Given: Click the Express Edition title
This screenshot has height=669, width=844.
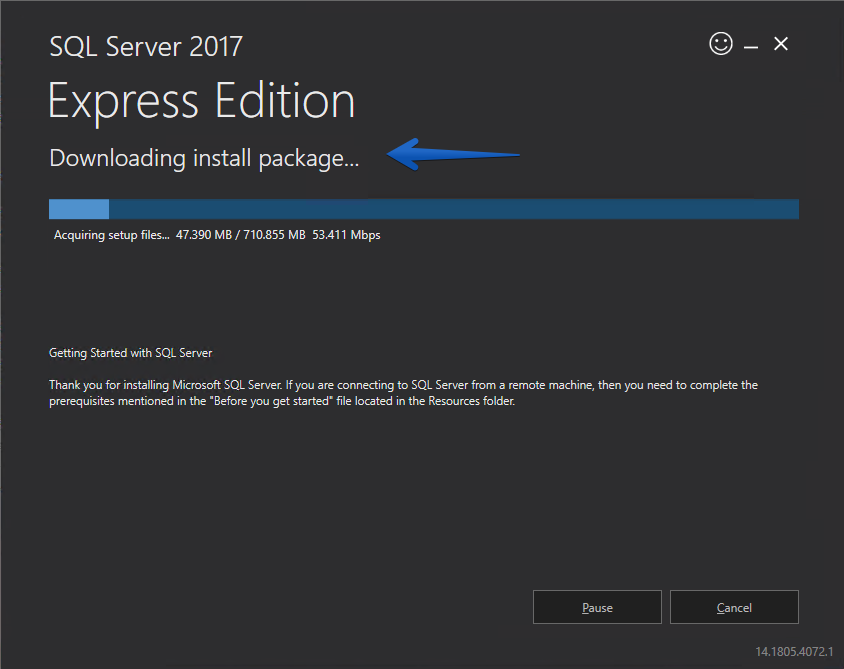Looking at the screenshot, I should (202, 101).
